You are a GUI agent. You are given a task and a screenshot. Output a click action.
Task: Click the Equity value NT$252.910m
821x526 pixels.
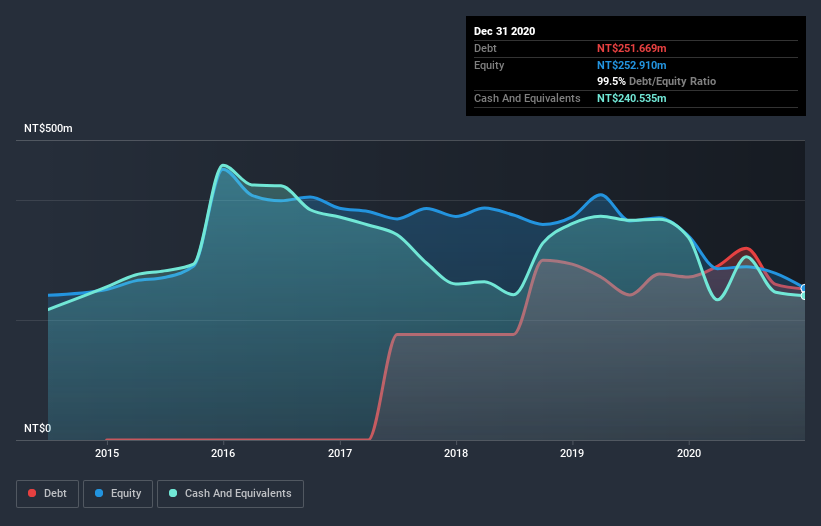[x=631, y=65]
